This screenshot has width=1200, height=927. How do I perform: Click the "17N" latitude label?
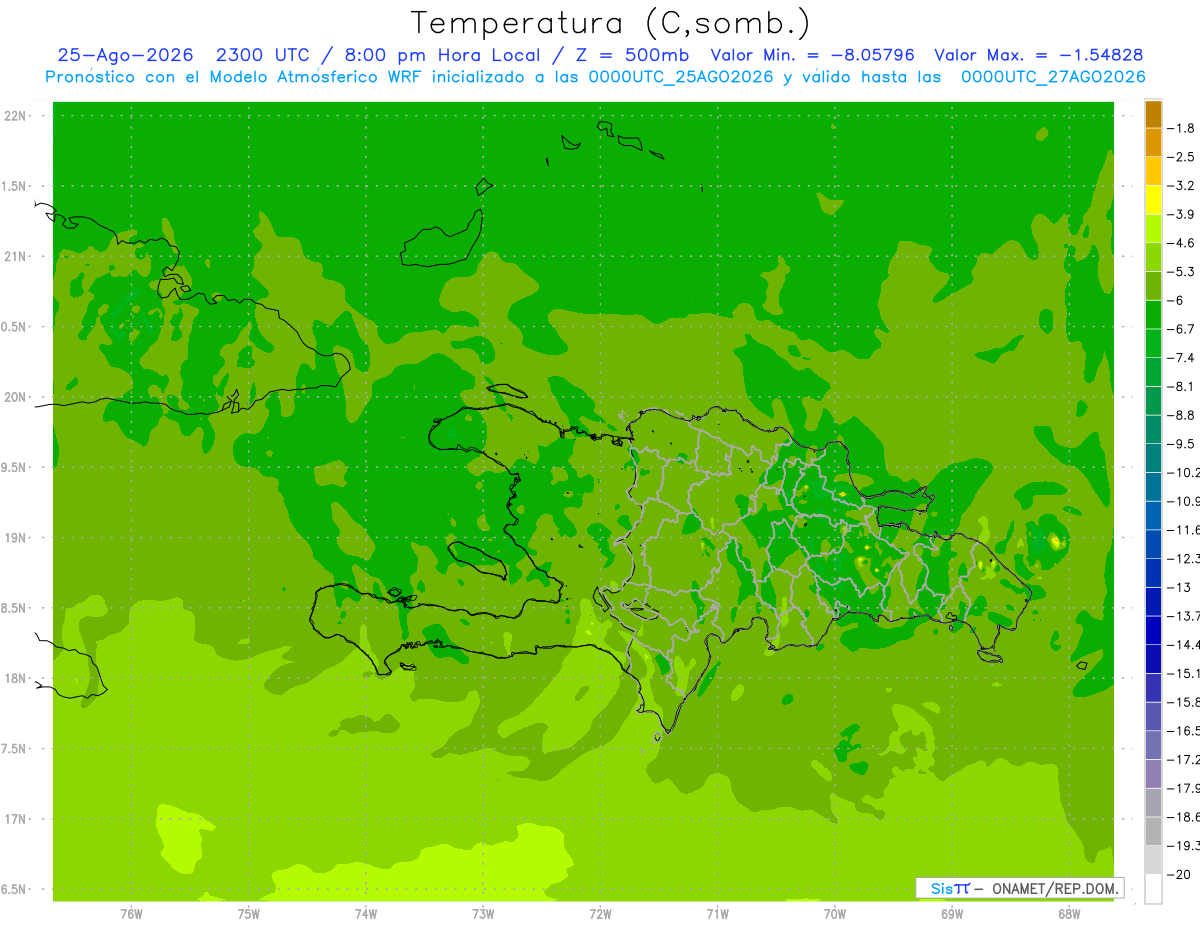click(16, 819)
